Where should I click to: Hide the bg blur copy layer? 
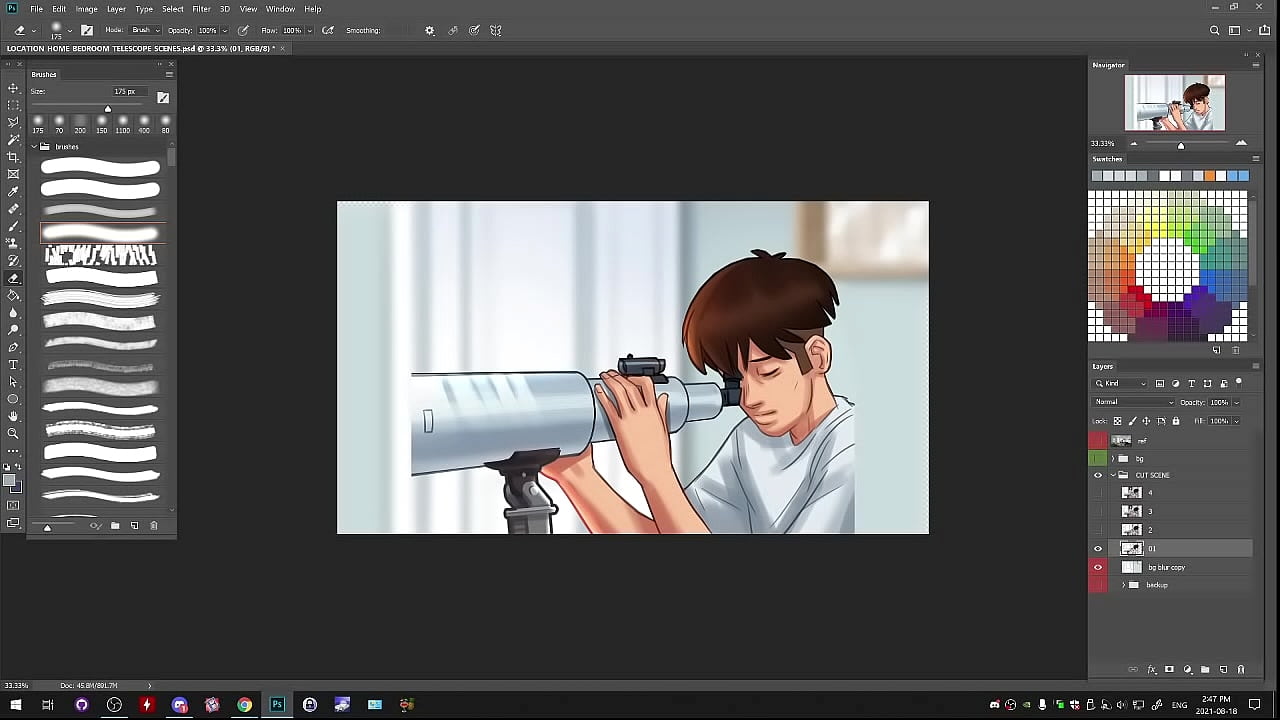(1098, 567)
